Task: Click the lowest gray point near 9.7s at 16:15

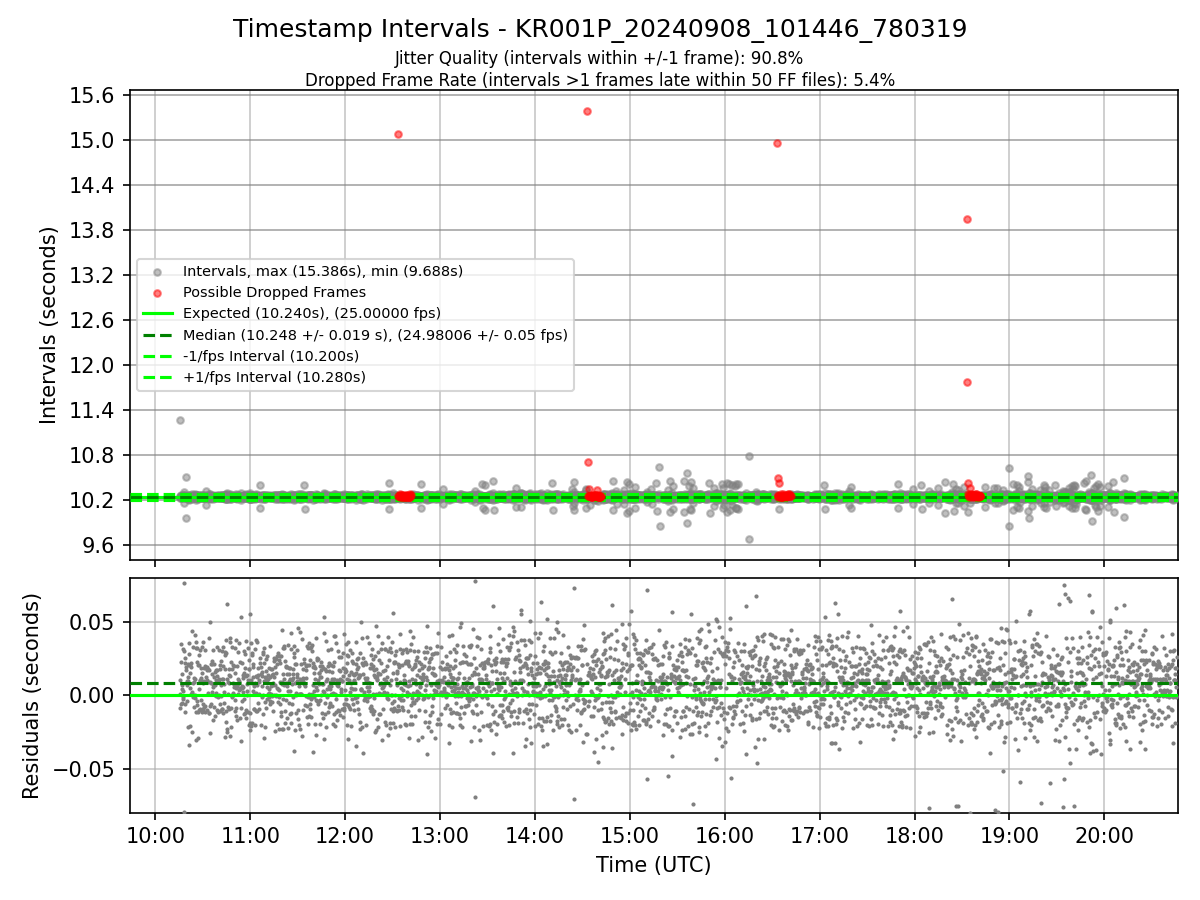Action: pos(749,539)
